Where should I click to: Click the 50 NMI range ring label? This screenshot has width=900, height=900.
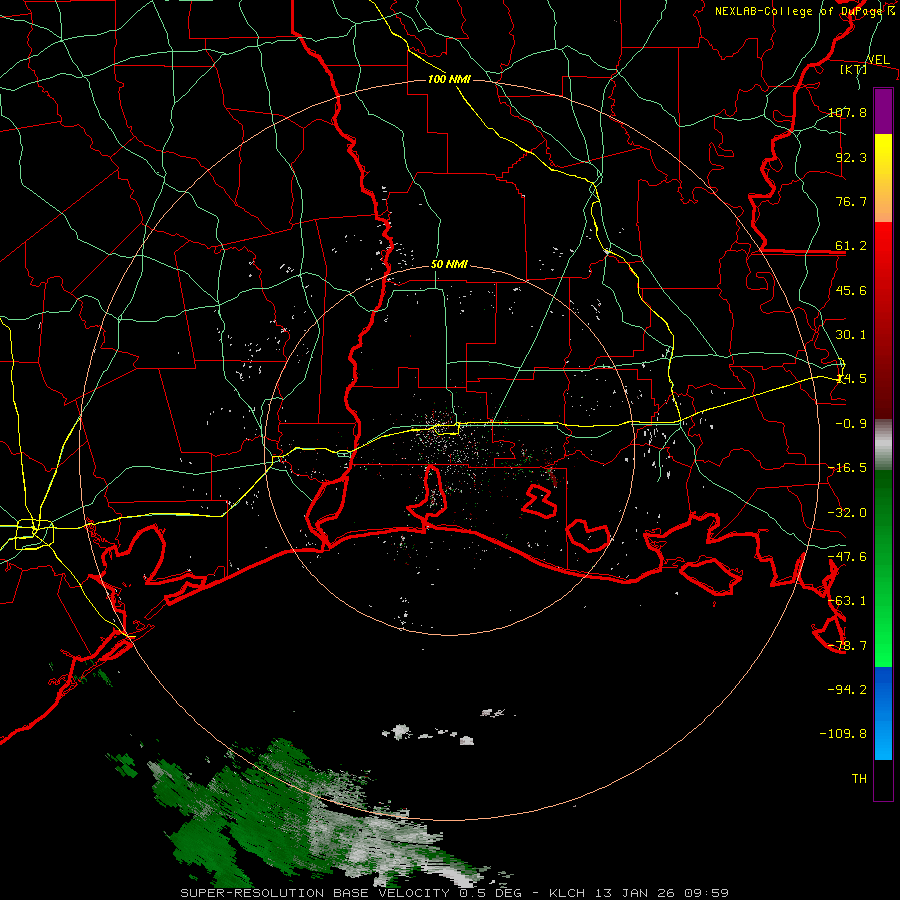pyautogui.click(x=449, y=265)
